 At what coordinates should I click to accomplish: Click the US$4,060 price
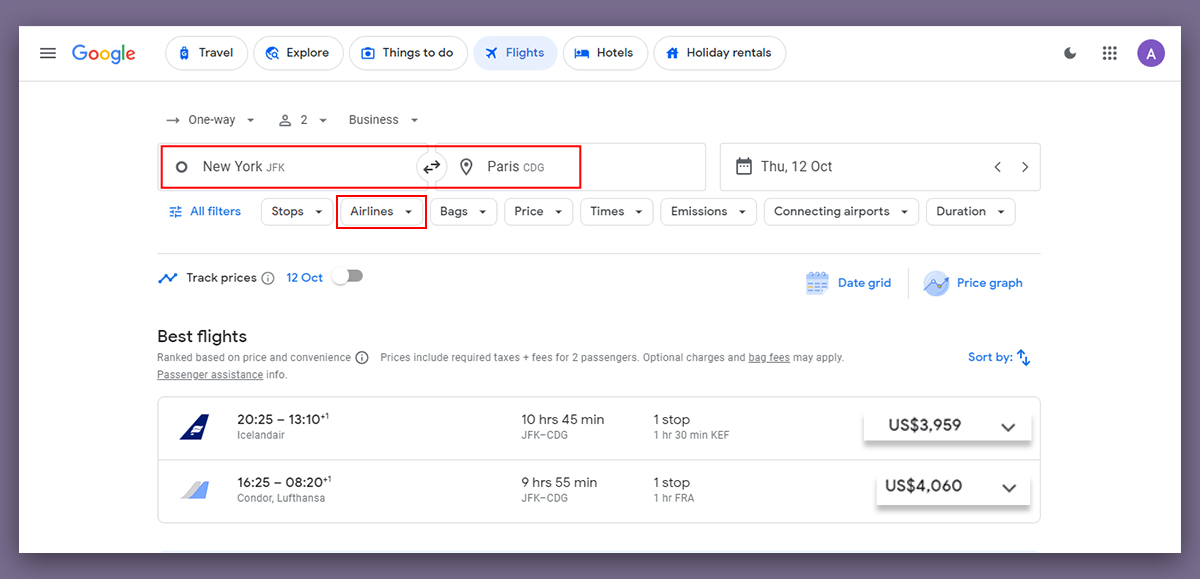click(x=924, y=486)
